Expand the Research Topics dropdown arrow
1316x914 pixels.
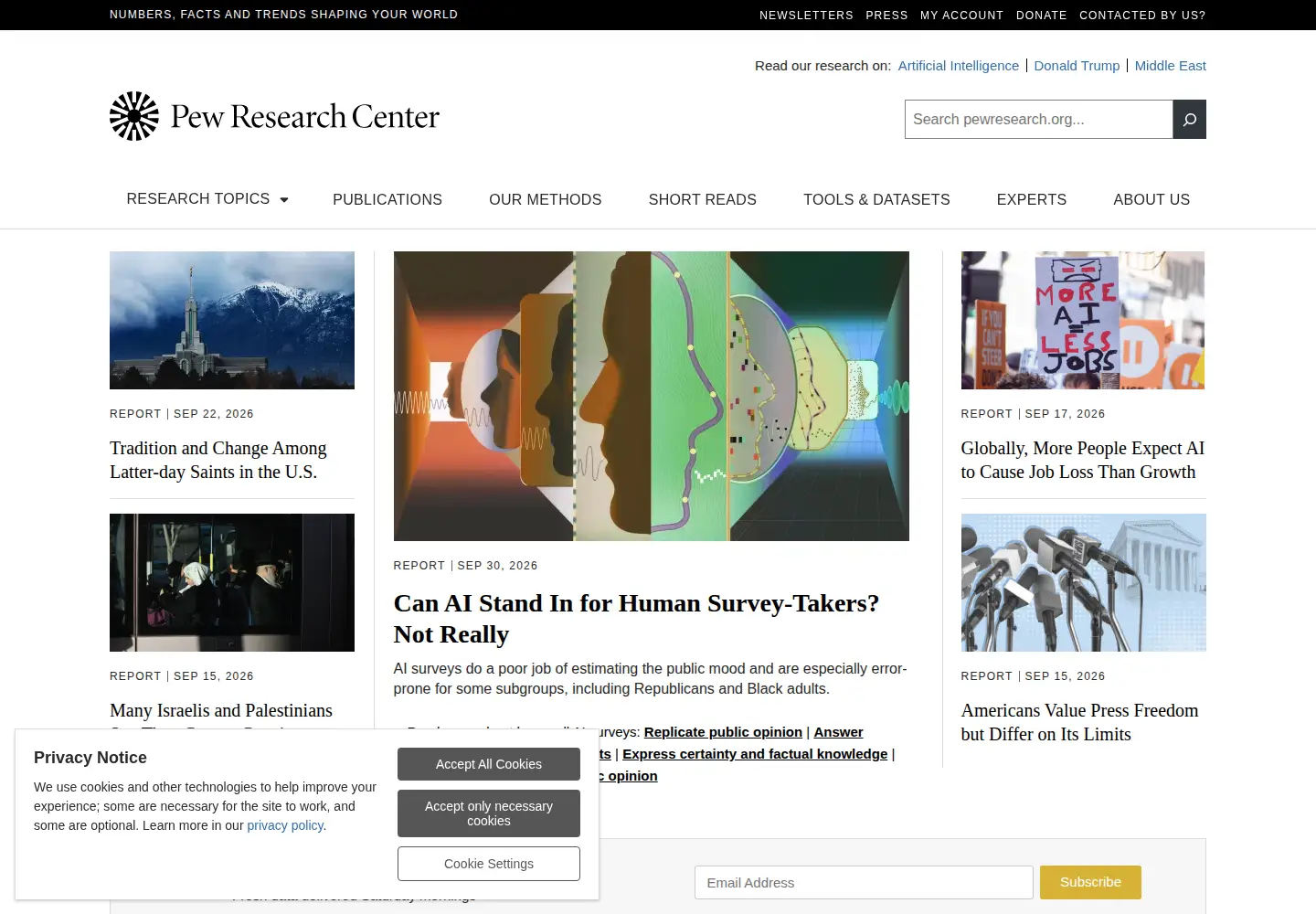point(284,199)
